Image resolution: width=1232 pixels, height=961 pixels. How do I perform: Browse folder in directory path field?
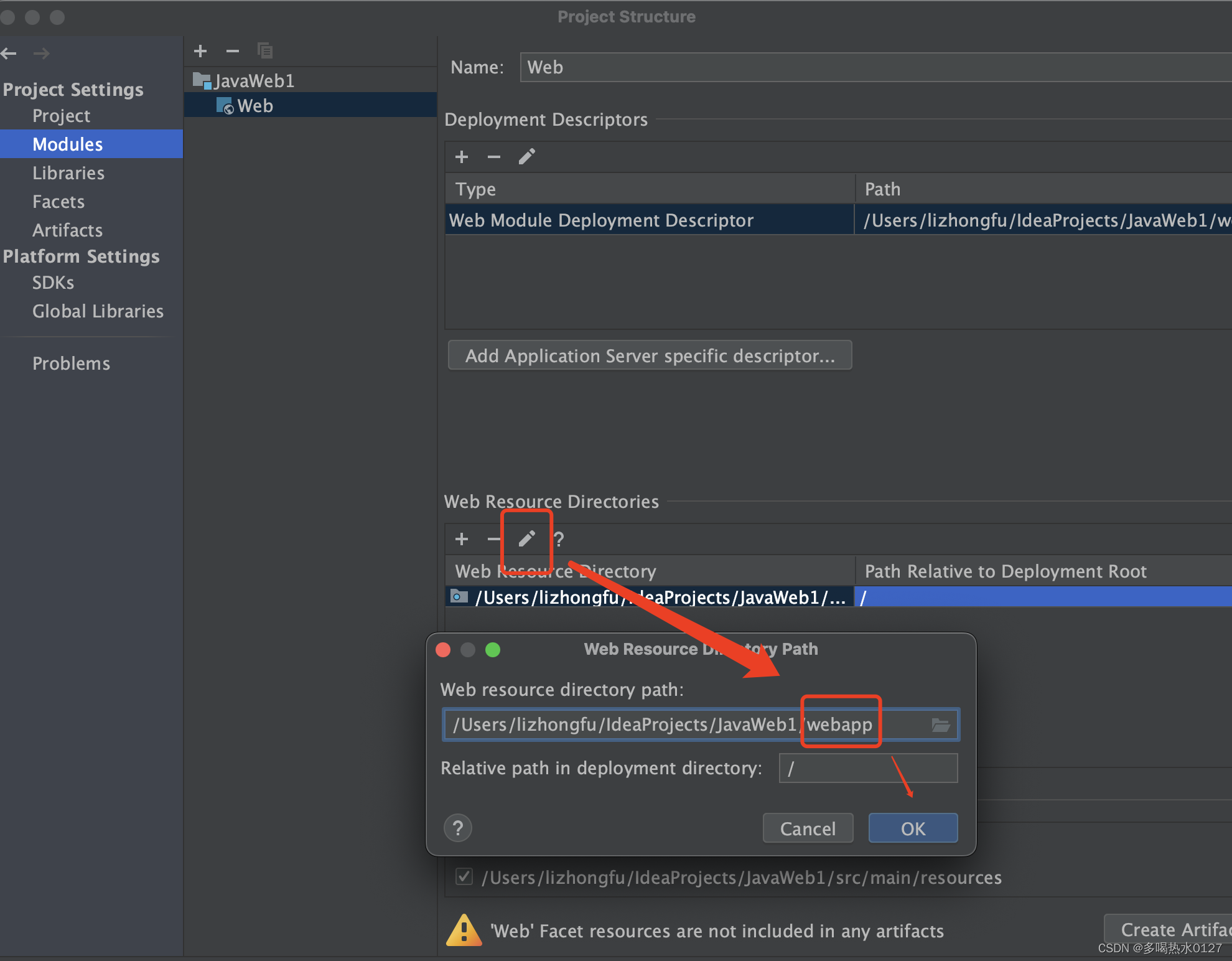940,725
